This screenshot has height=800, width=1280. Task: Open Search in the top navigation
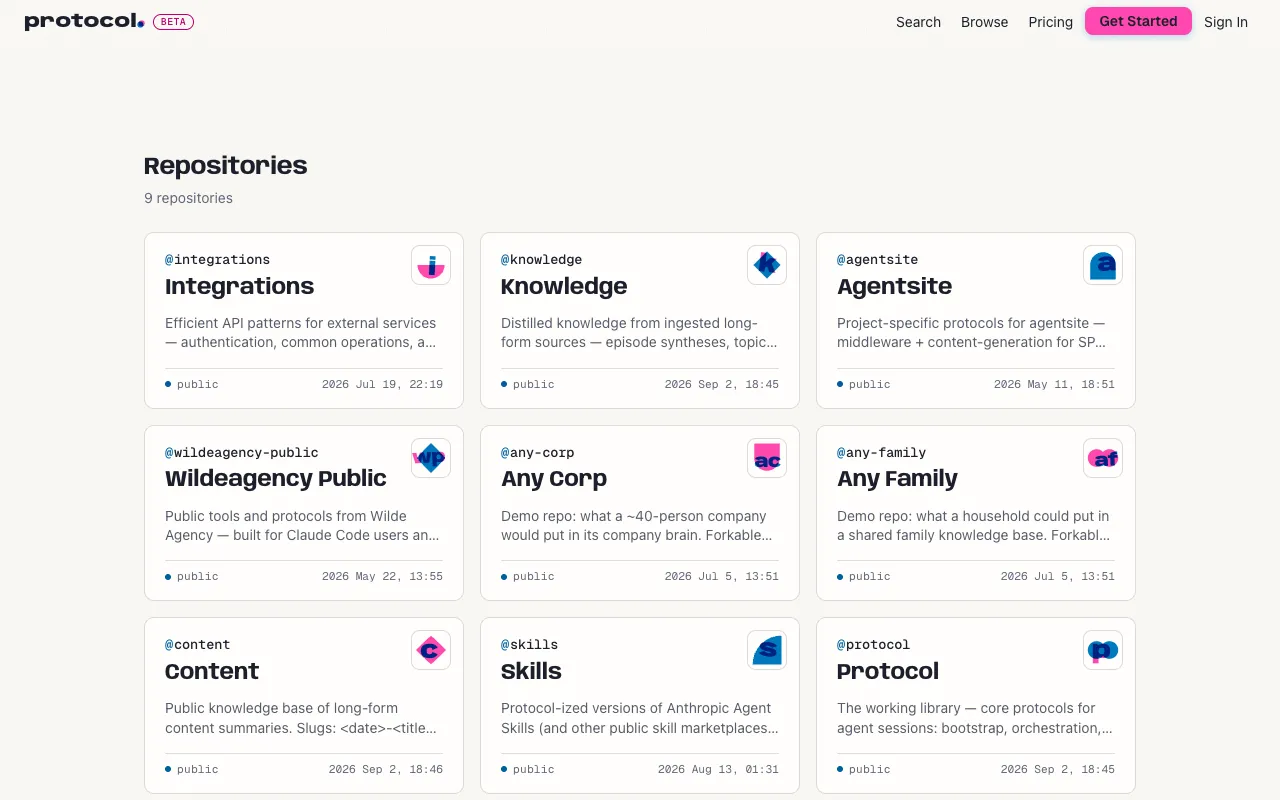(918, 22)
